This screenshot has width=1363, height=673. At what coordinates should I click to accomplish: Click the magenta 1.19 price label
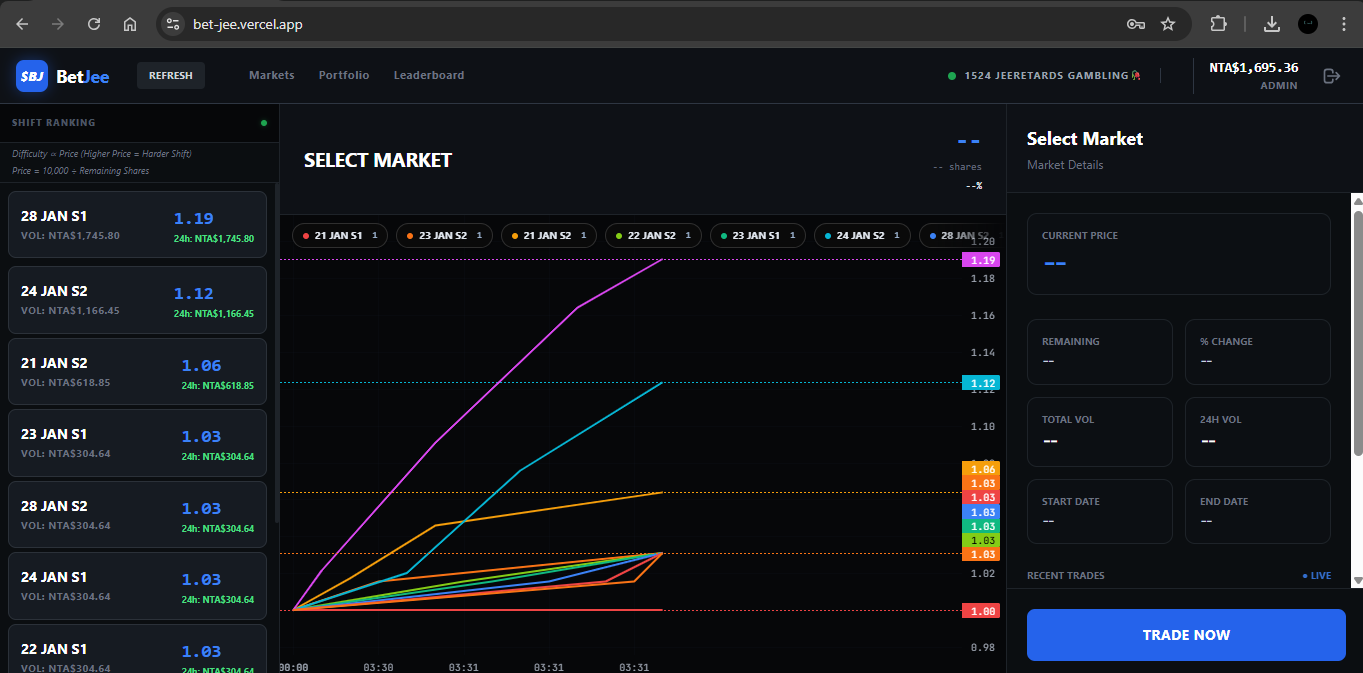[979, 260]
